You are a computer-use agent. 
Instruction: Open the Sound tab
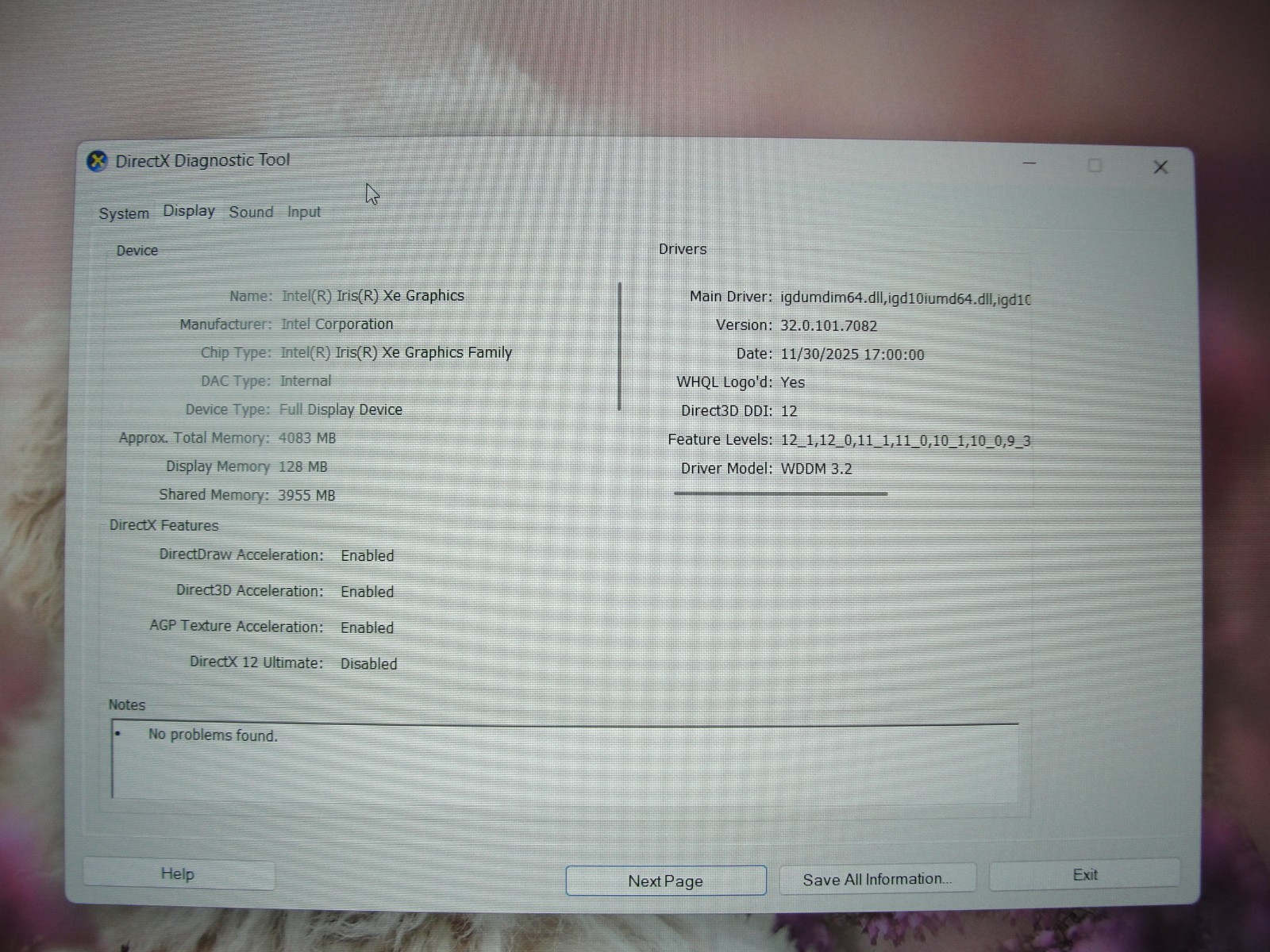(251, 212)
